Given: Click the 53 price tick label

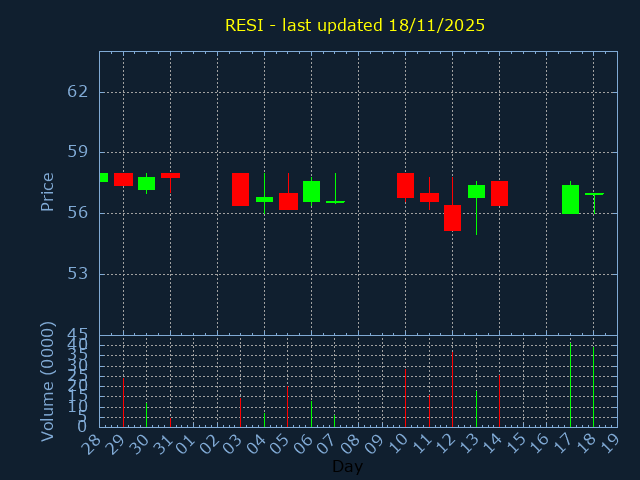Looking at the screenshot, I should point(77,273).
